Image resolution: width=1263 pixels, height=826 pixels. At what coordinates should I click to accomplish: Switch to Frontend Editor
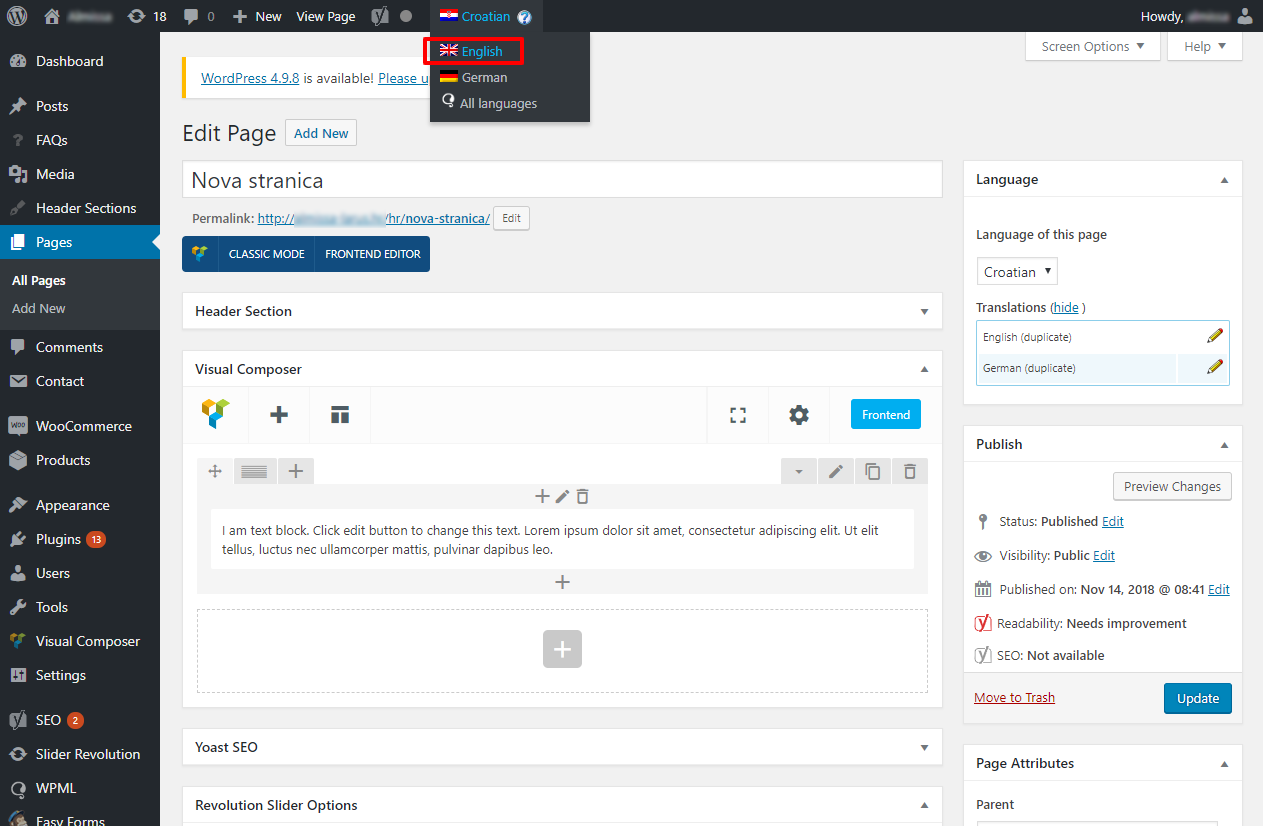point(372,254)
